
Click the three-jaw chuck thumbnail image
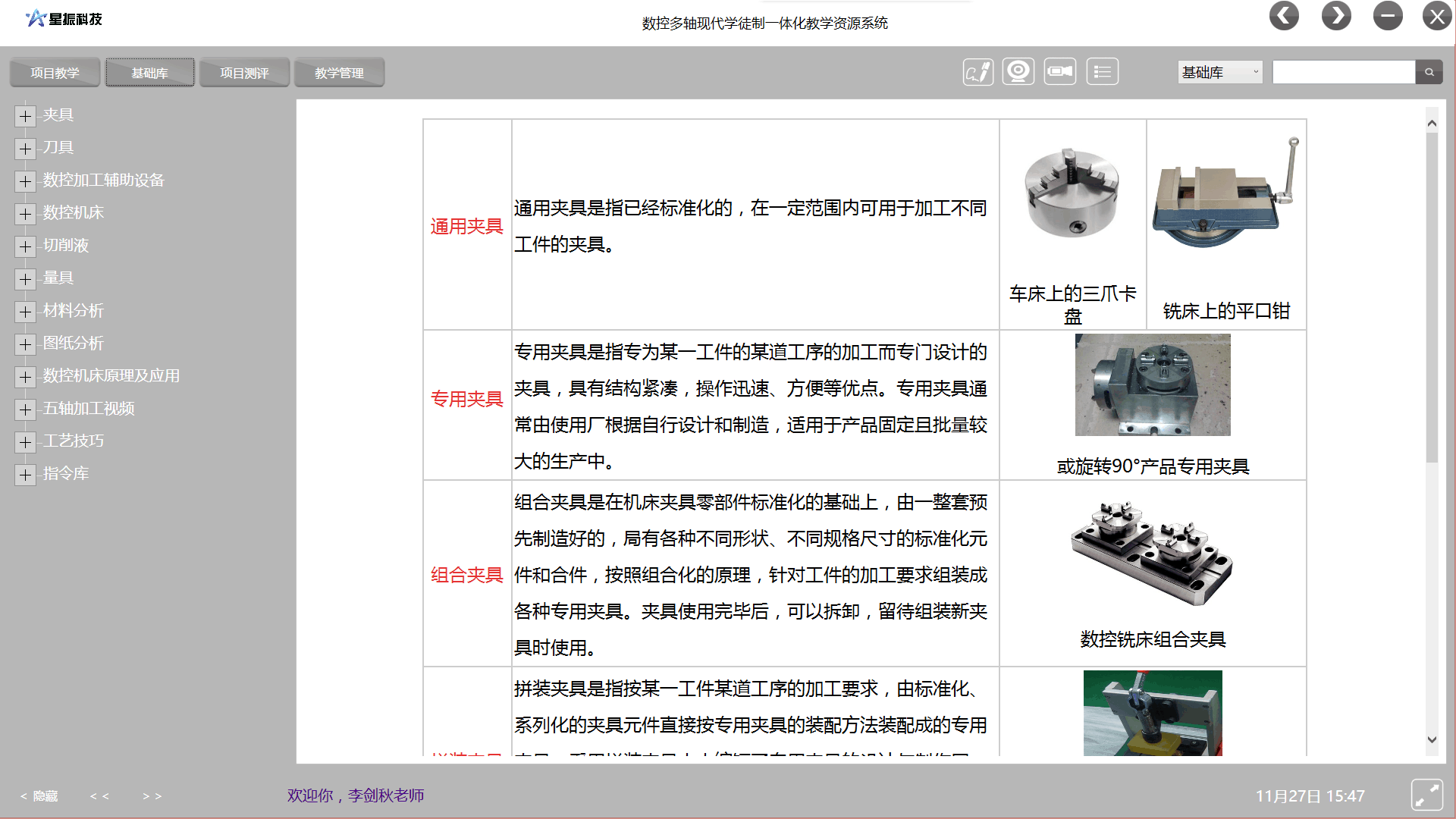1072,193
